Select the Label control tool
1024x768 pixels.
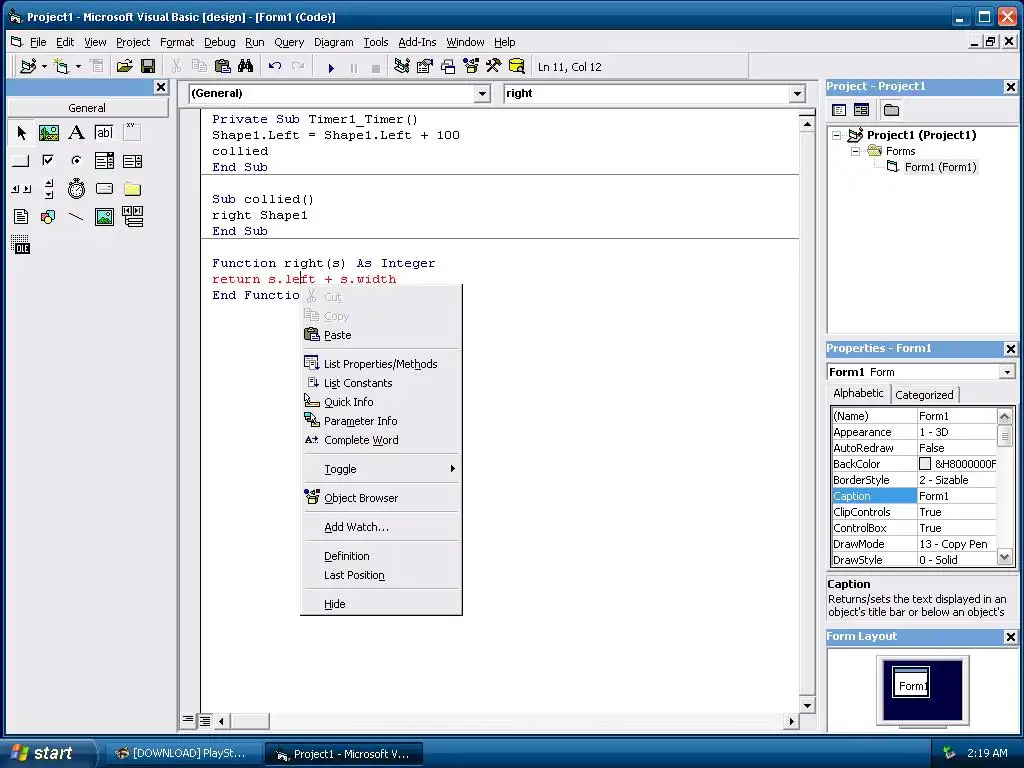pos(76,133)
